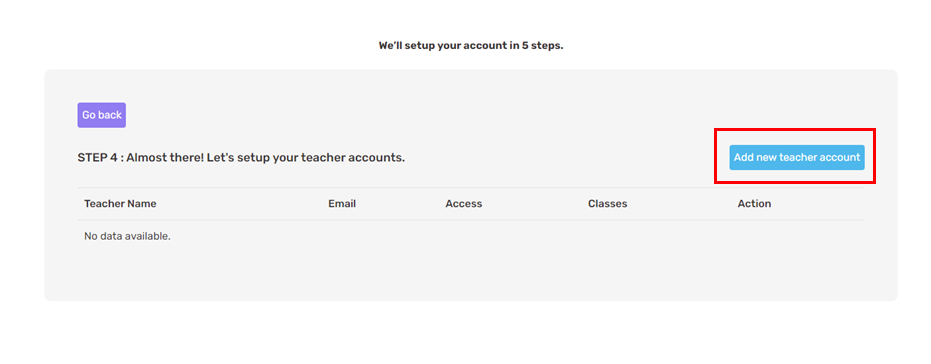Click the STEP 4 heading text
The height and width of the screenshot is (364, 931).
[x=241, y=158]
